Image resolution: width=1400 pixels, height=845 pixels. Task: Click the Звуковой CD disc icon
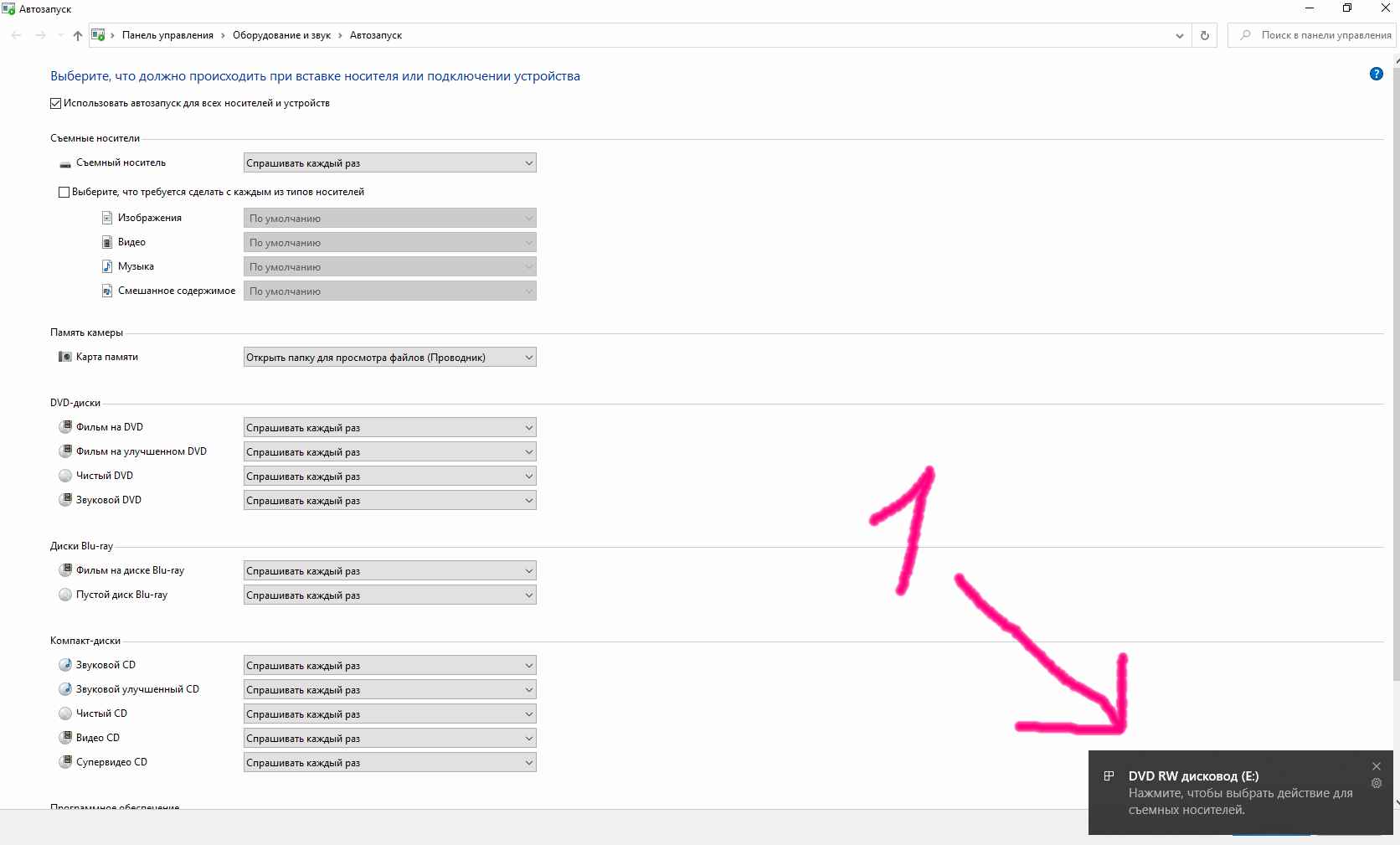point(65,665)
